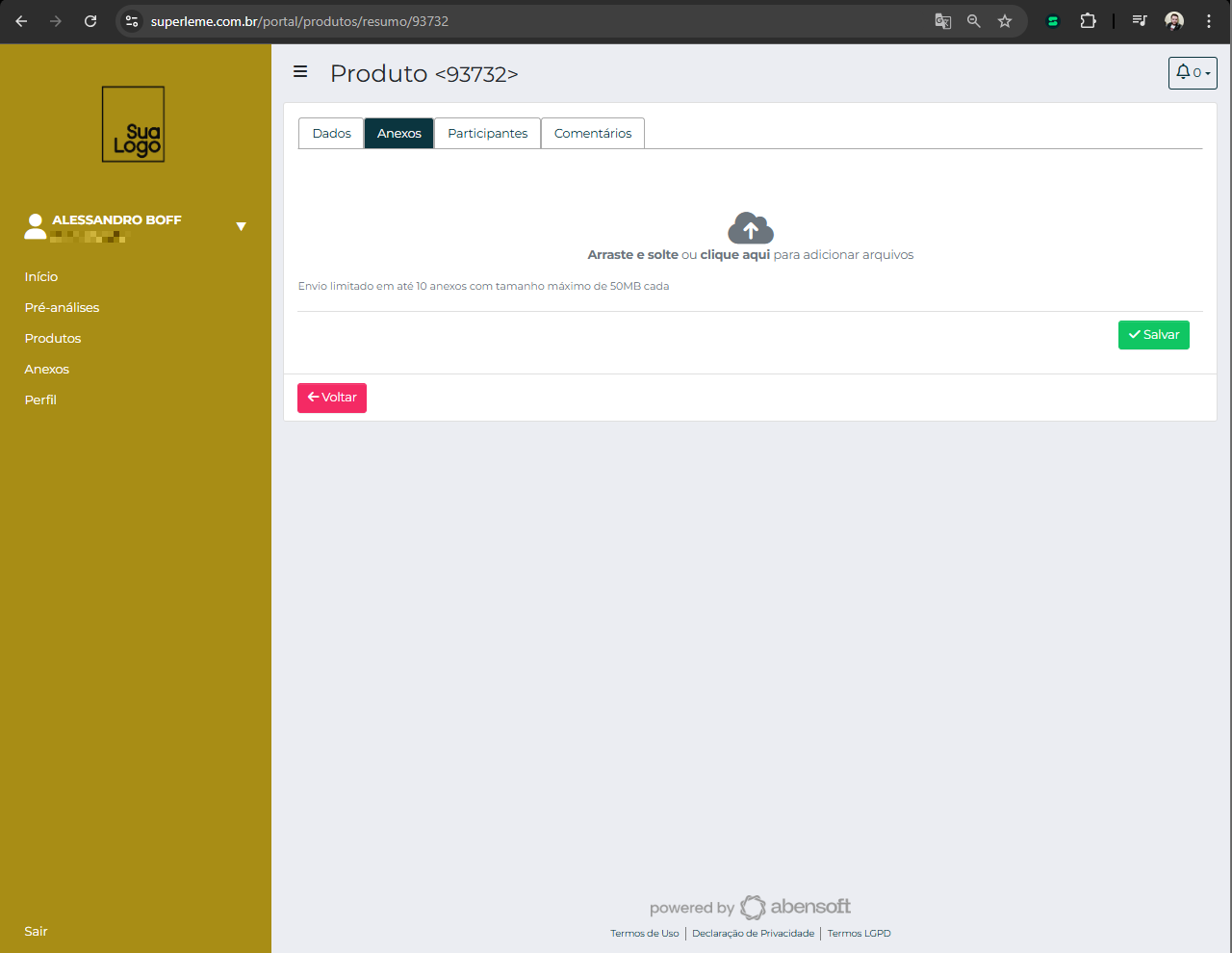
Task: Open the notifications bell dropdown
Action: click(x=1193, y=73)
